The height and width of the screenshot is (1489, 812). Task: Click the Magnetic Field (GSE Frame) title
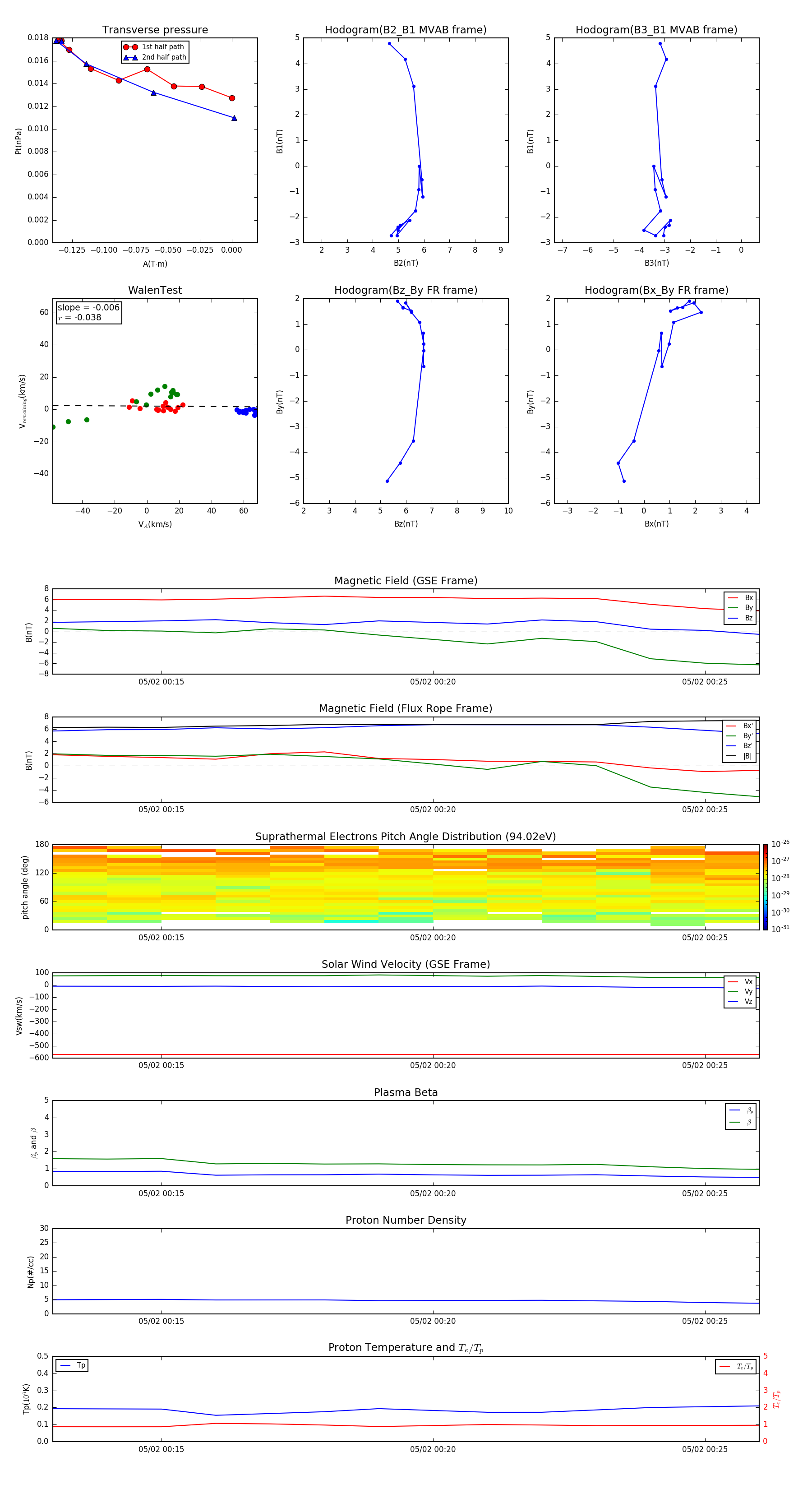[x=406, y=581]
